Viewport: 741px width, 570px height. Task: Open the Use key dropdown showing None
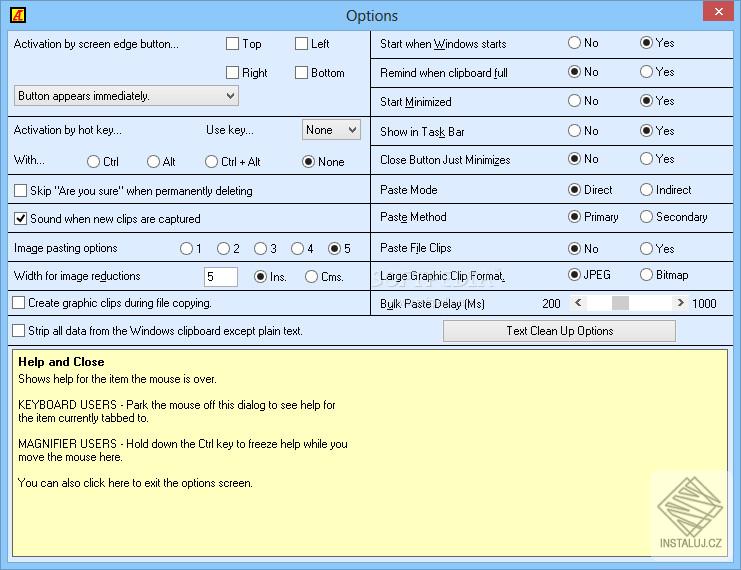point(331,130)
